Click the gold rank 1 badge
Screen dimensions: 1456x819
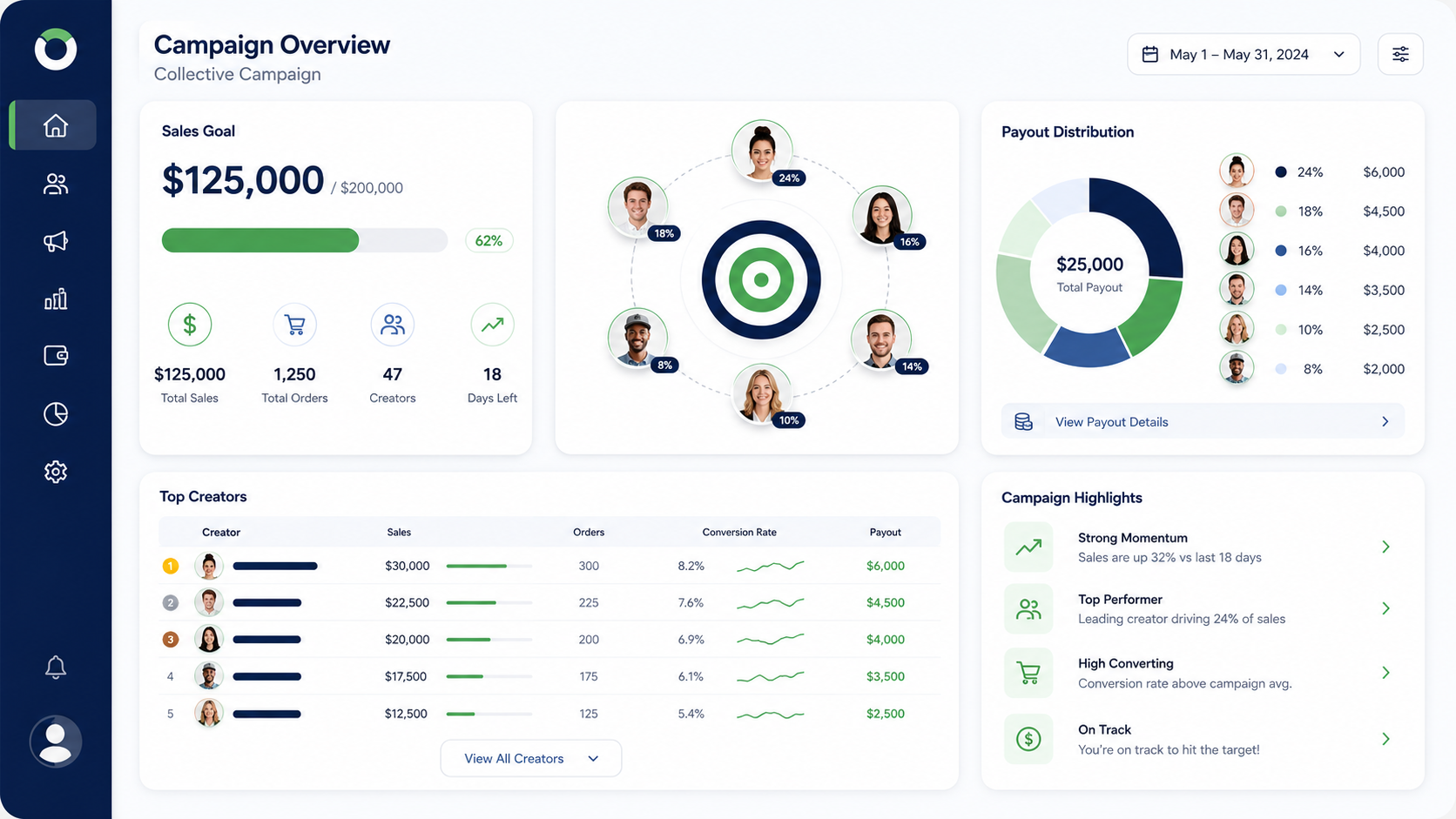click(171, 566)
